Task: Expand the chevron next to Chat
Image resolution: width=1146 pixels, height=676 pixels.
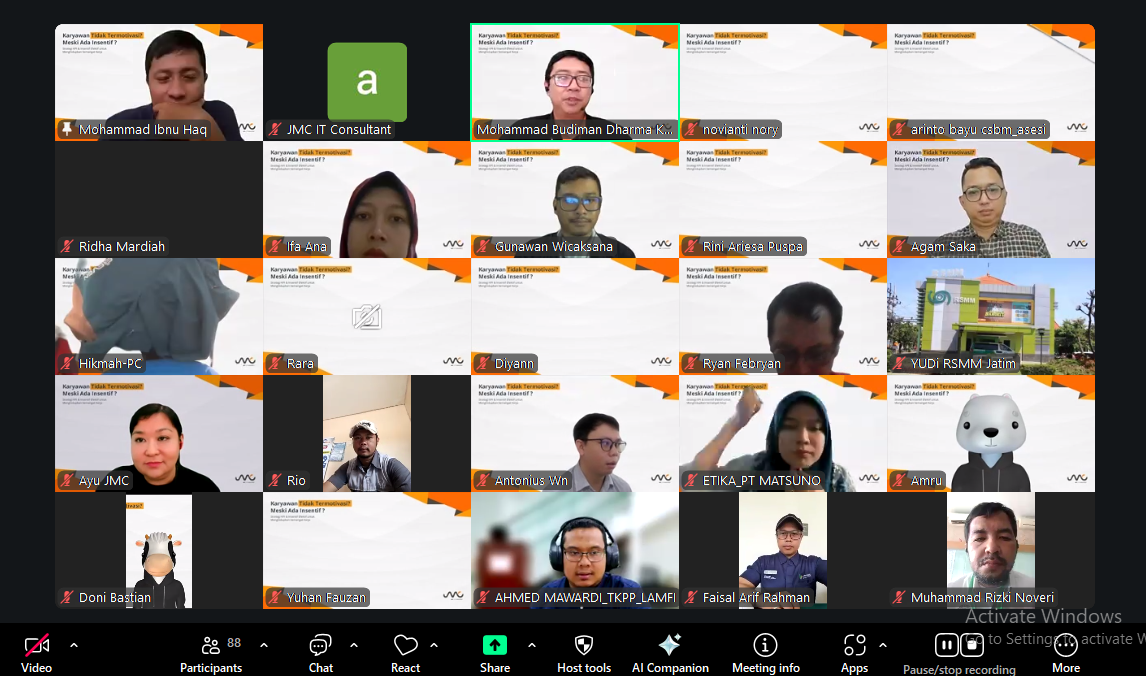Action: [x=354, y=645]
